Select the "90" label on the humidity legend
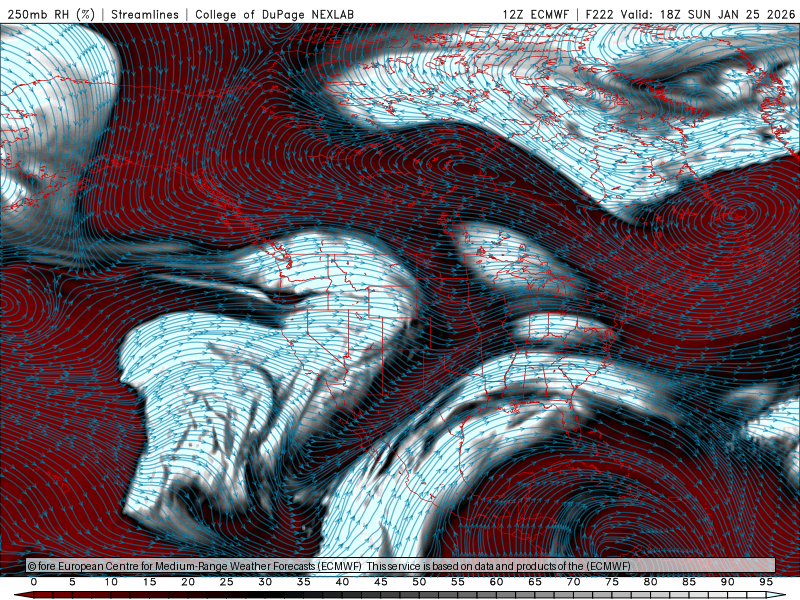800x600 pixels. [x=728, y=582]
